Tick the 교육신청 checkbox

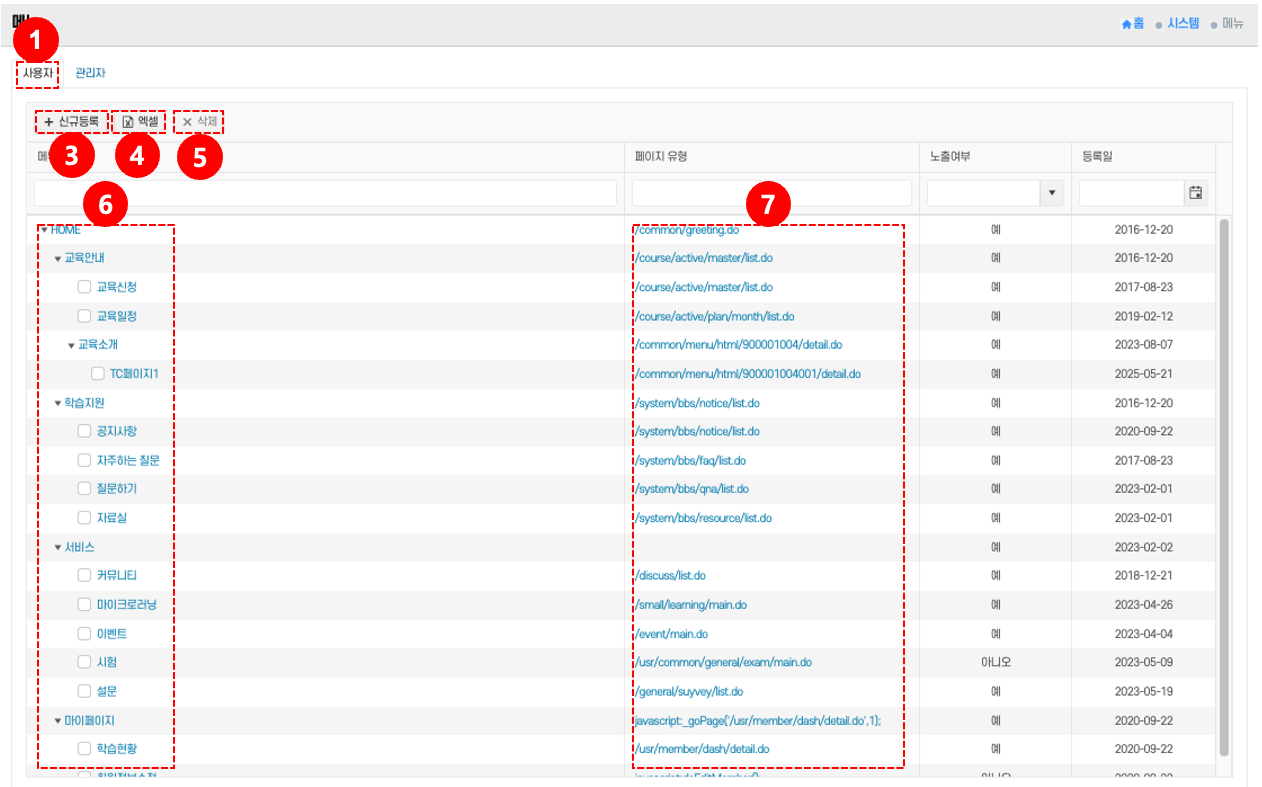coord(84,287)
